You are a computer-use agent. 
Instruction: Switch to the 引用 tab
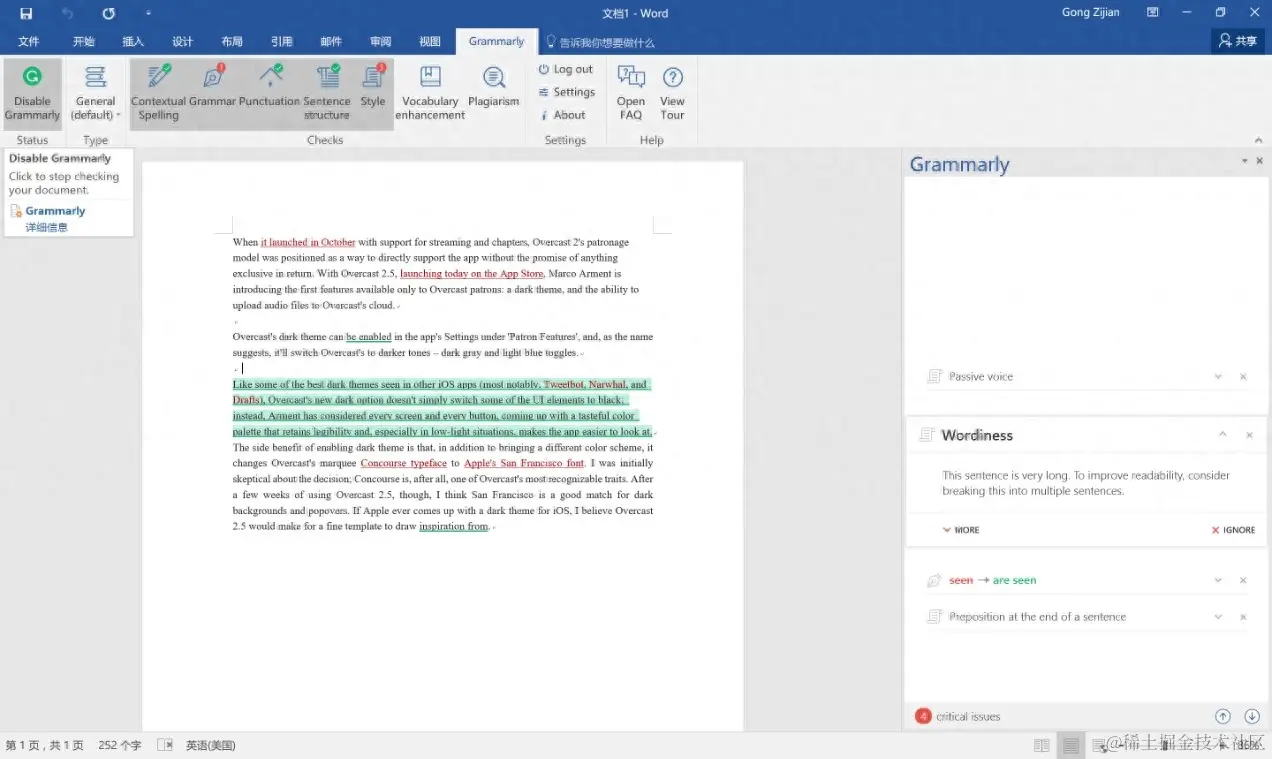click(x=282, y=42)
